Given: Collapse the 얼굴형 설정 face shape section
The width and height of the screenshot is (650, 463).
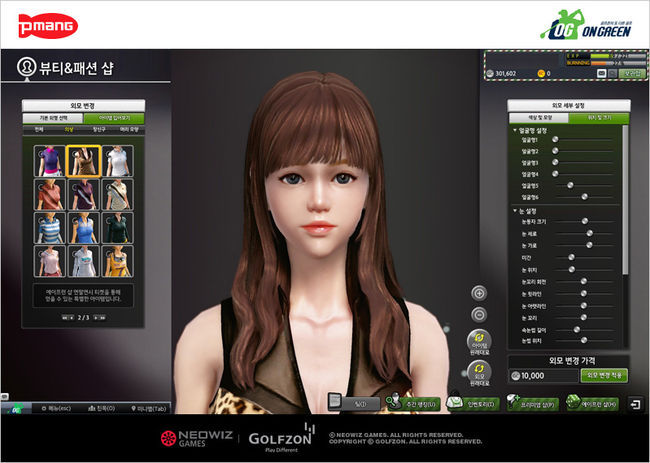Looking at the screenshot, I should point(514,131).
